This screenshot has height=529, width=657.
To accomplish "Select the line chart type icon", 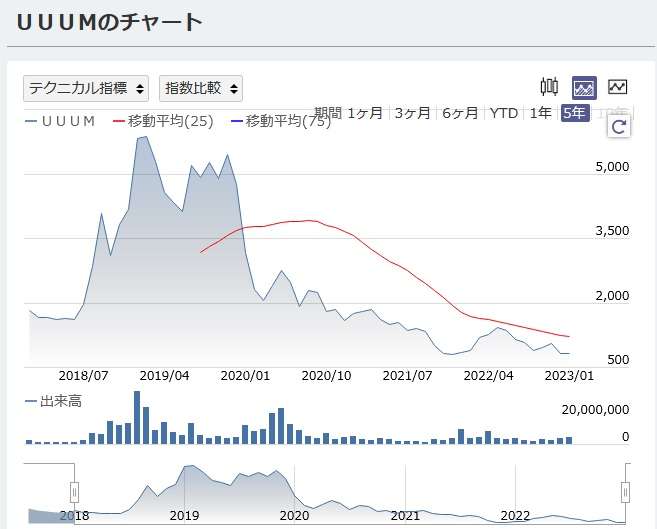I will pos(618,87).
